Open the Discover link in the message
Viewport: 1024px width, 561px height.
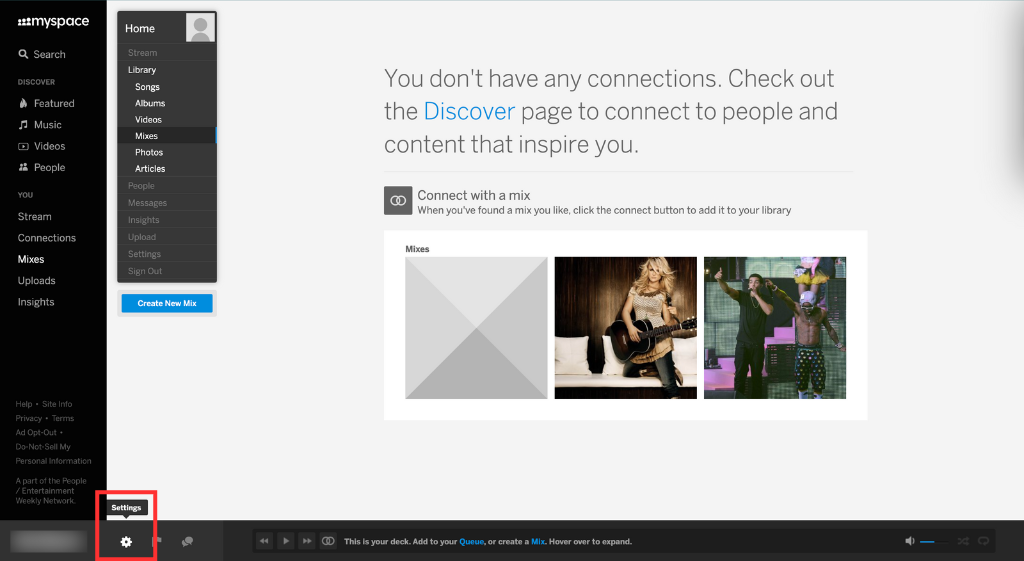click(470, 111)
